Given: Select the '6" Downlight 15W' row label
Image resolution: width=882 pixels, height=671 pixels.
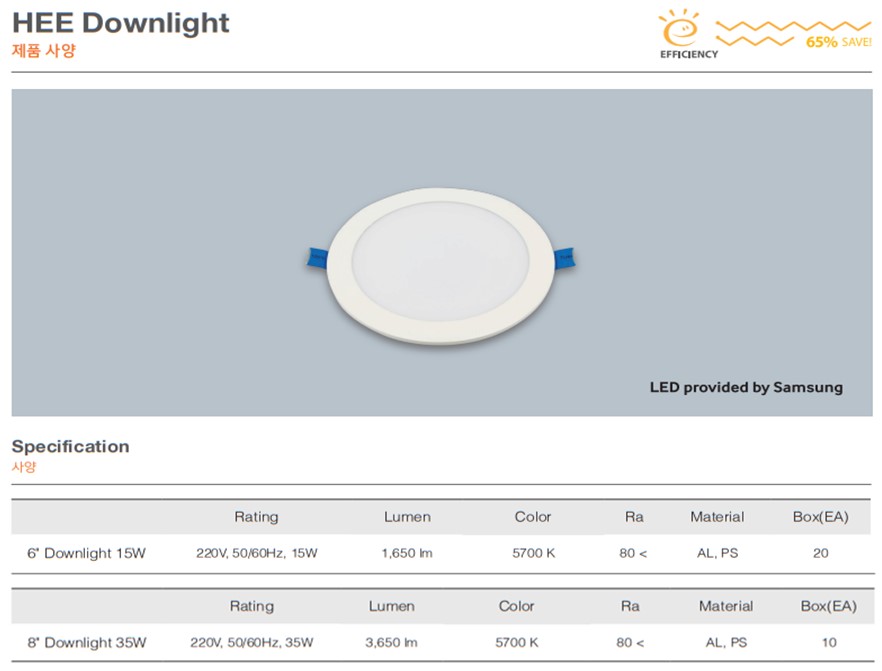Looking at the screenshot, I should (86, 553).
